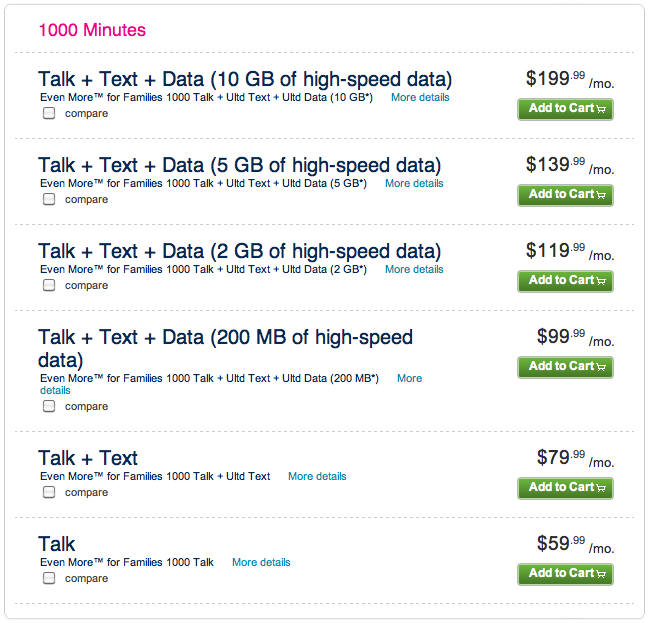Check compare box for the 10 GB plan
This screenshot has width=649, height=623.
point(49,114)
